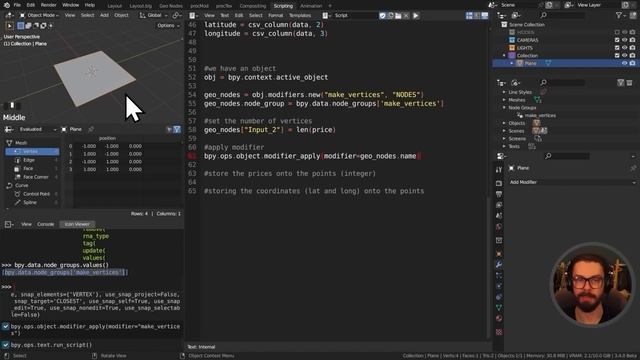Open the viewport Add menu

(104, 15)
